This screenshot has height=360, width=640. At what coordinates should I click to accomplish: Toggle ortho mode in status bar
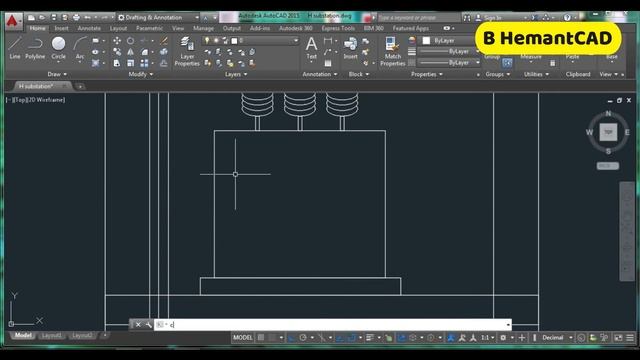tap(291, 338)
